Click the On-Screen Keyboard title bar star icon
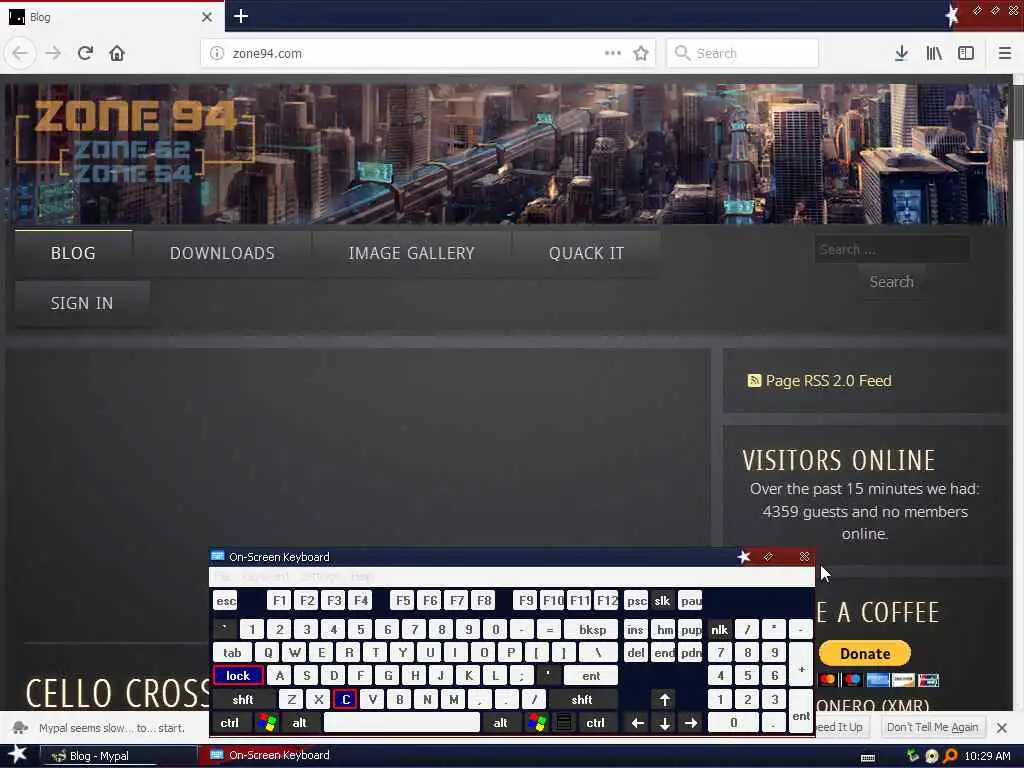Image resolution: width=1024 pixels, height=768 pixels. tap(744, 556)
